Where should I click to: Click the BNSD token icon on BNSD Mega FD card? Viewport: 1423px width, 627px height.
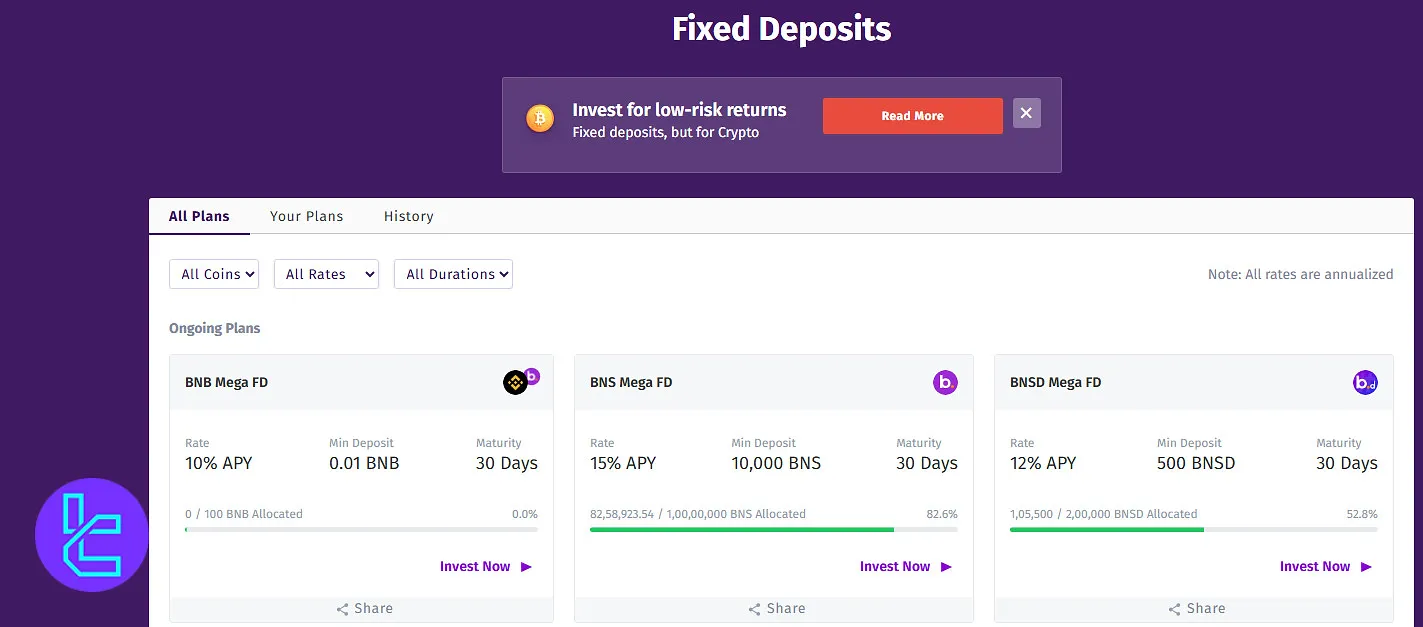(1365, 382)
